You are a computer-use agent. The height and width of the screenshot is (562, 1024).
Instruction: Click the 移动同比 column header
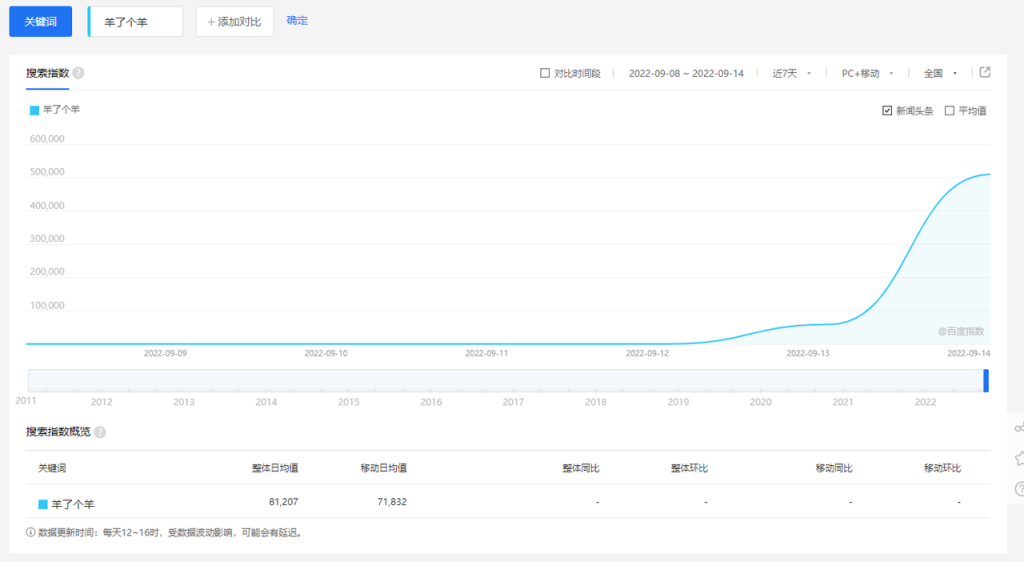[x=834, y=468]
